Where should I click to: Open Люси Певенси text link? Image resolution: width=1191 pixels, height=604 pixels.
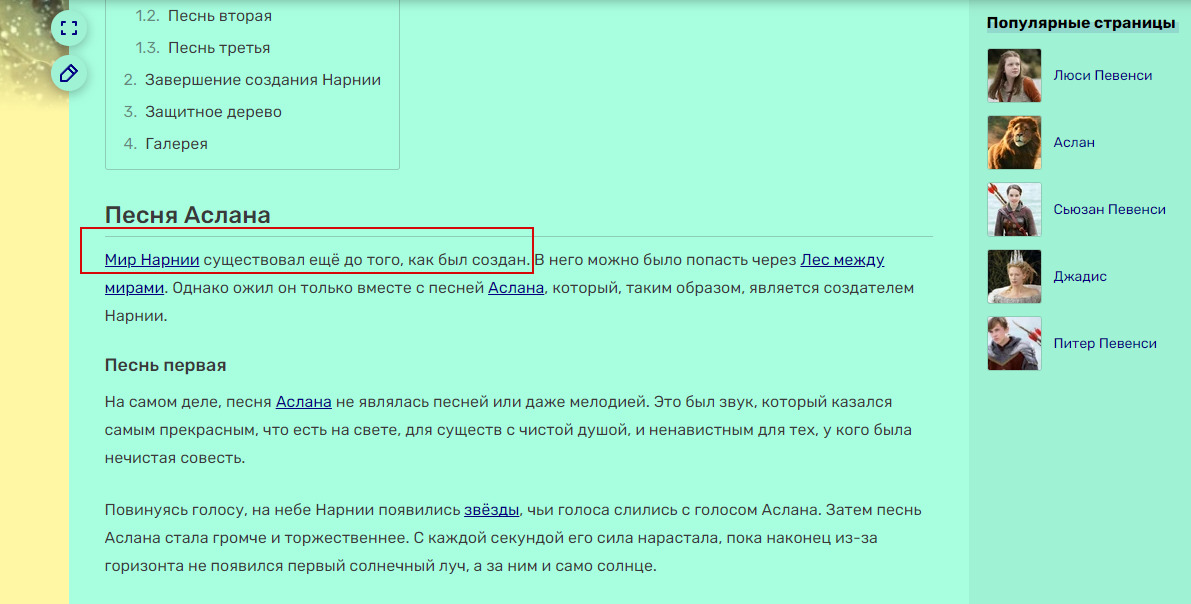(1102, 76)
